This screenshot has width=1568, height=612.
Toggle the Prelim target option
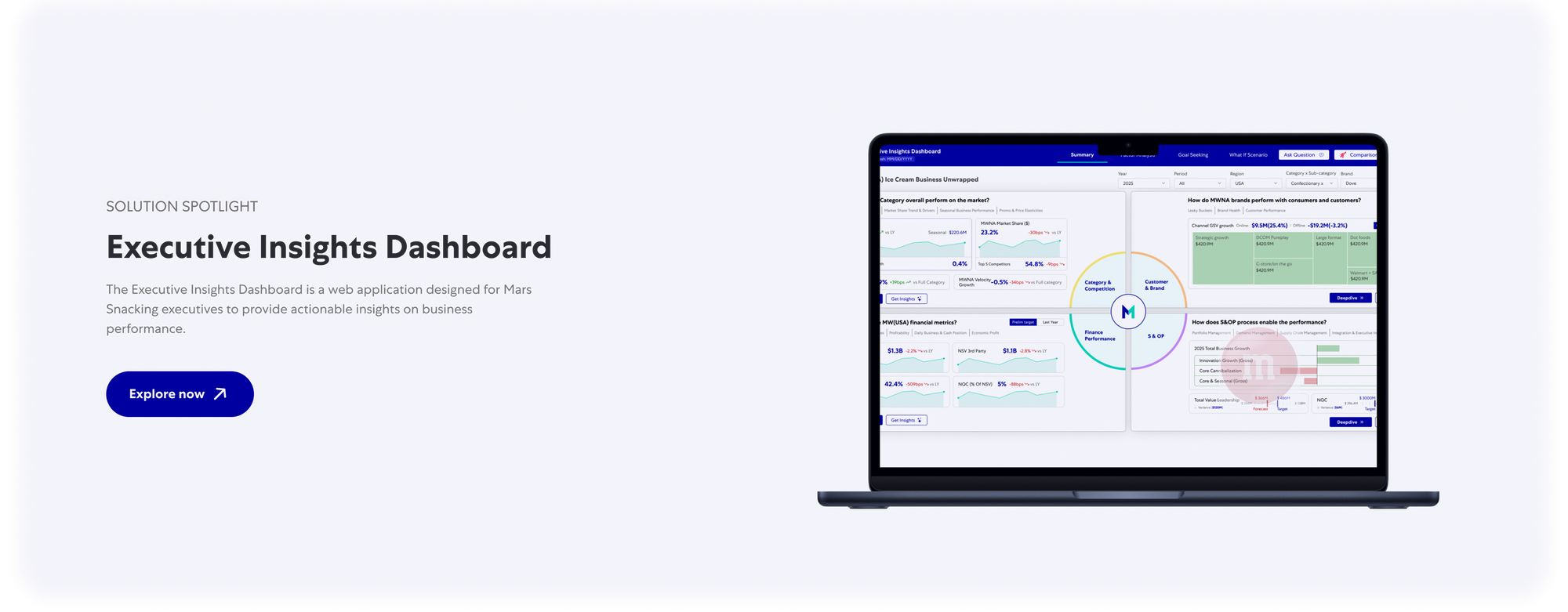[1023, 322]
